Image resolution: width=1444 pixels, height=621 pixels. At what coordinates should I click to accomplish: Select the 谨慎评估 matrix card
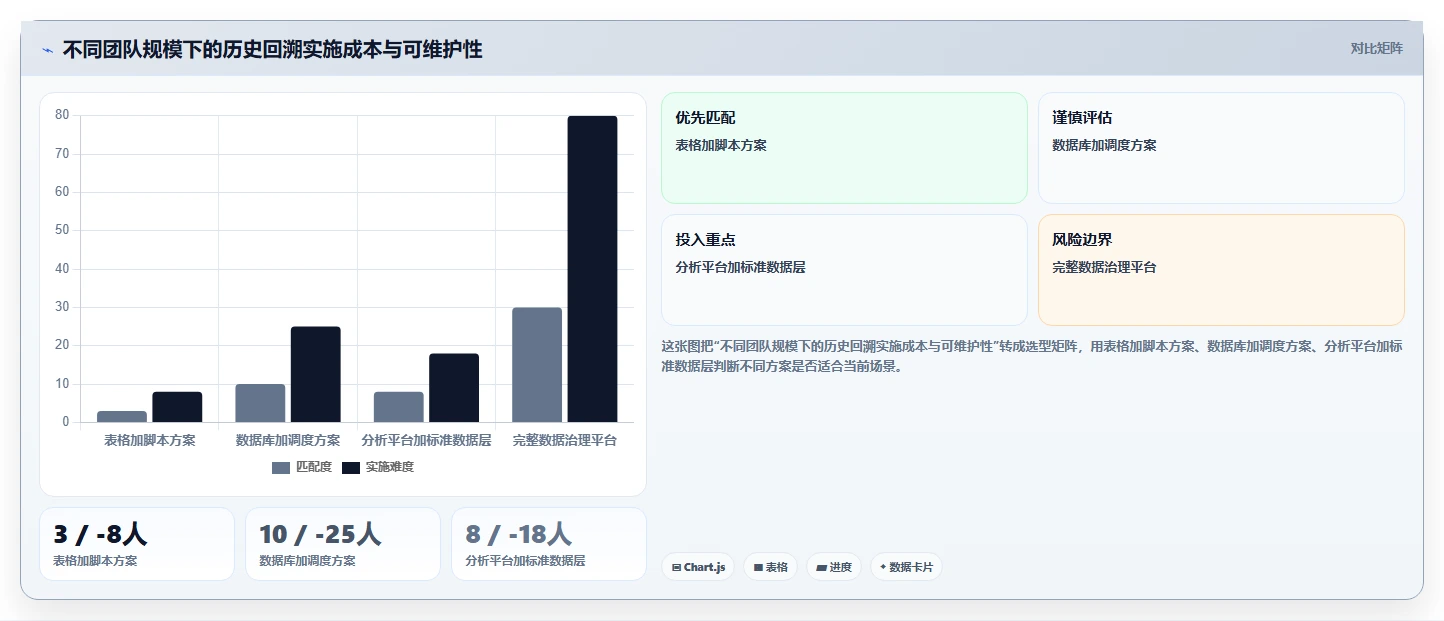pos(1221,148)
